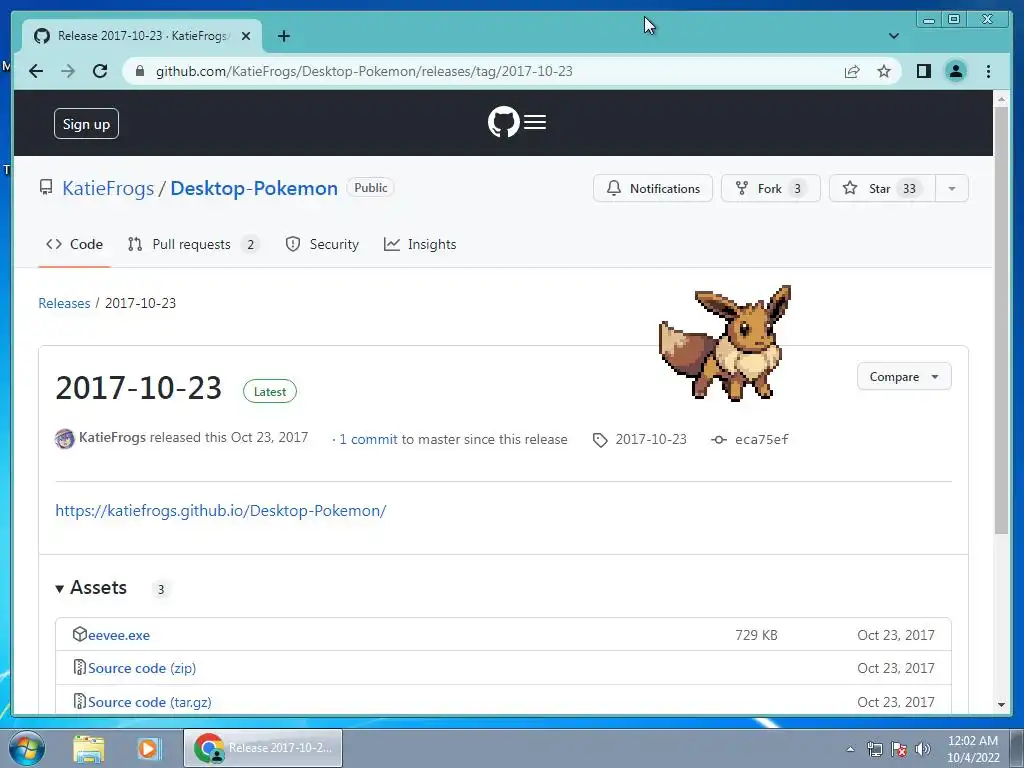Screen dimensions: 1024x768
Task: Open Windows Media Player from taskbar
Action: [x=148, y=748]
